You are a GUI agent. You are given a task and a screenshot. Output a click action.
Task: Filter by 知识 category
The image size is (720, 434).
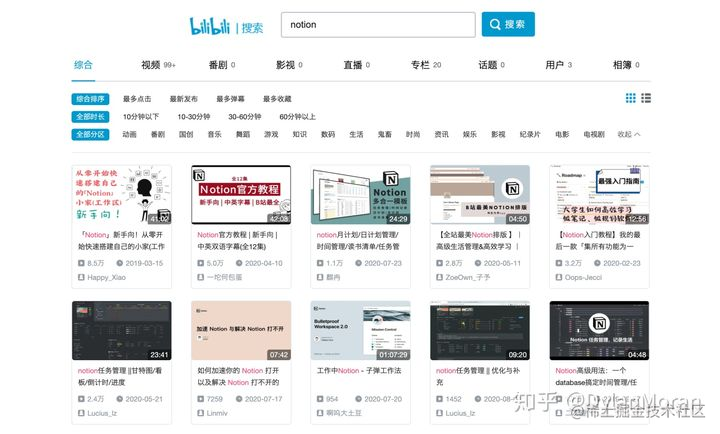click(299, 134)
